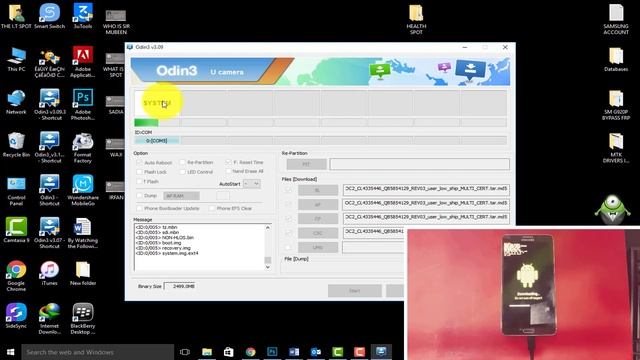The height and width of the screenshot is (360, 640).
Task: Click the PIT file path field
Action: click(420, 164)
